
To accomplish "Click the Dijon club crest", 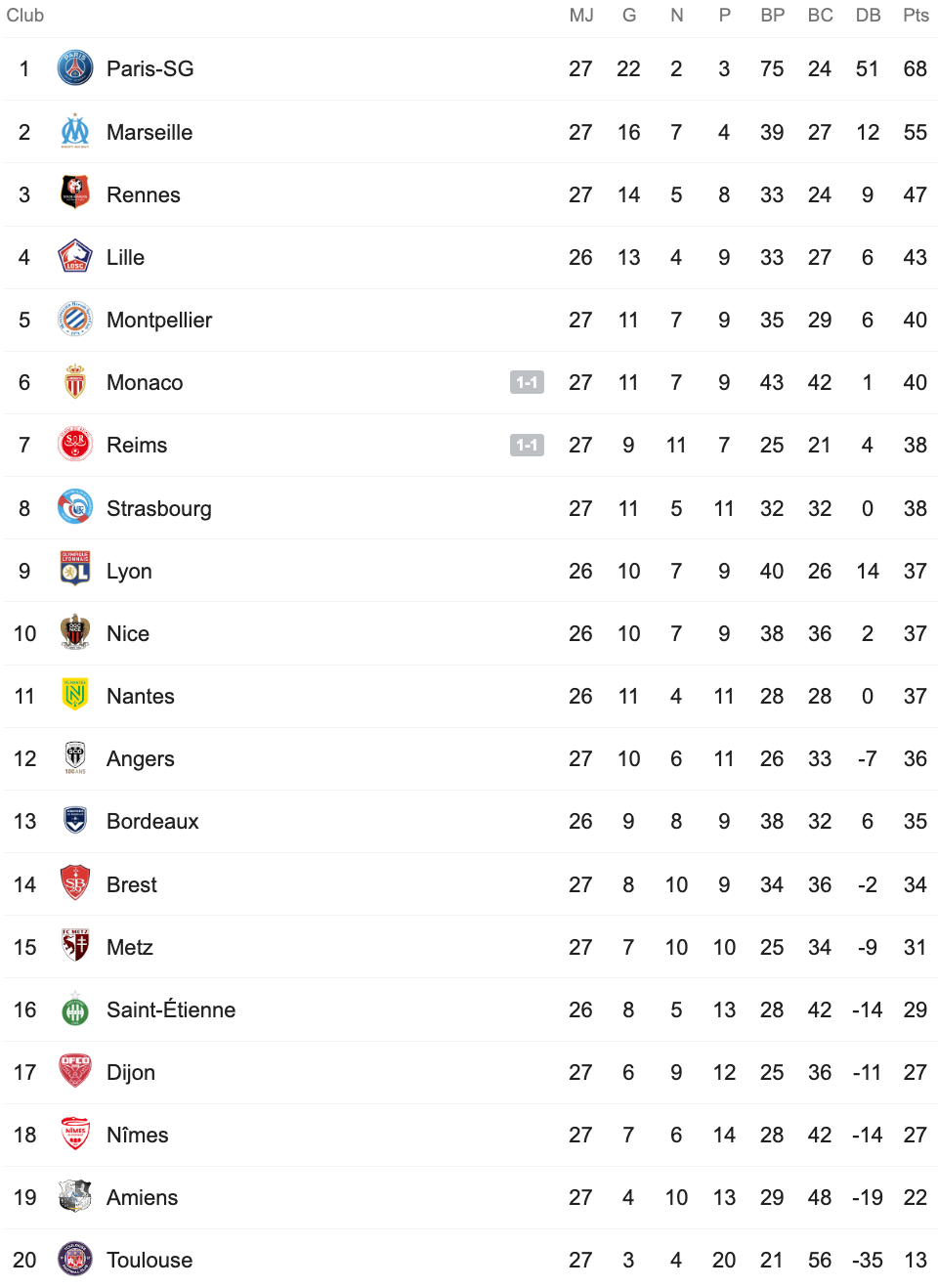I will pyautogui.click(x=75, y=1072).
